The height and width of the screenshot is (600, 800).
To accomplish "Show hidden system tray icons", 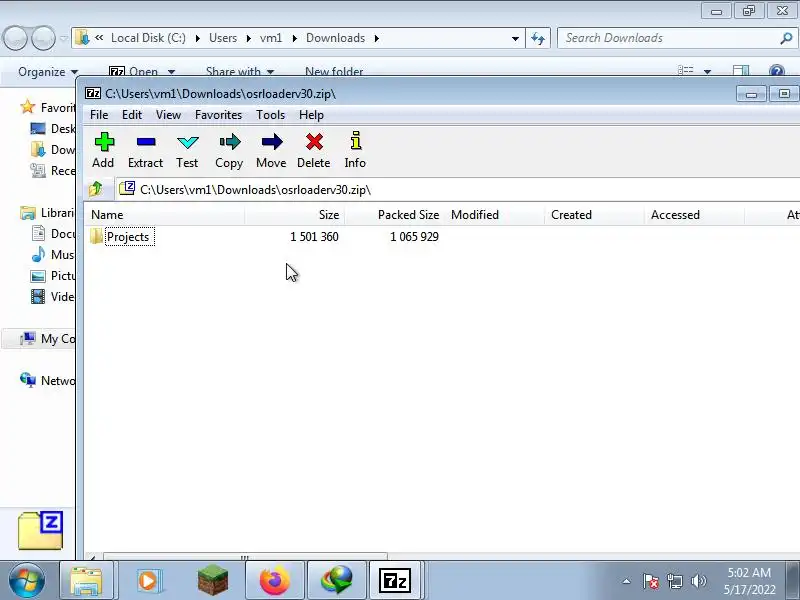I will 627,581.
